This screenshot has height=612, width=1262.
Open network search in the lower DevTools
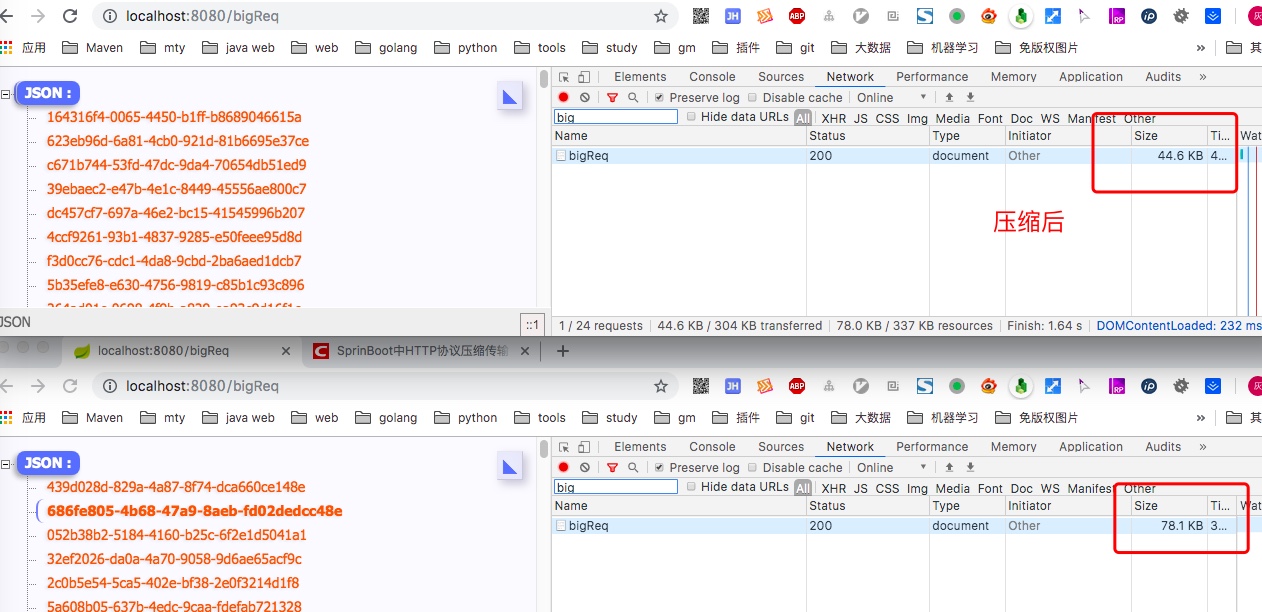[633, 468]
